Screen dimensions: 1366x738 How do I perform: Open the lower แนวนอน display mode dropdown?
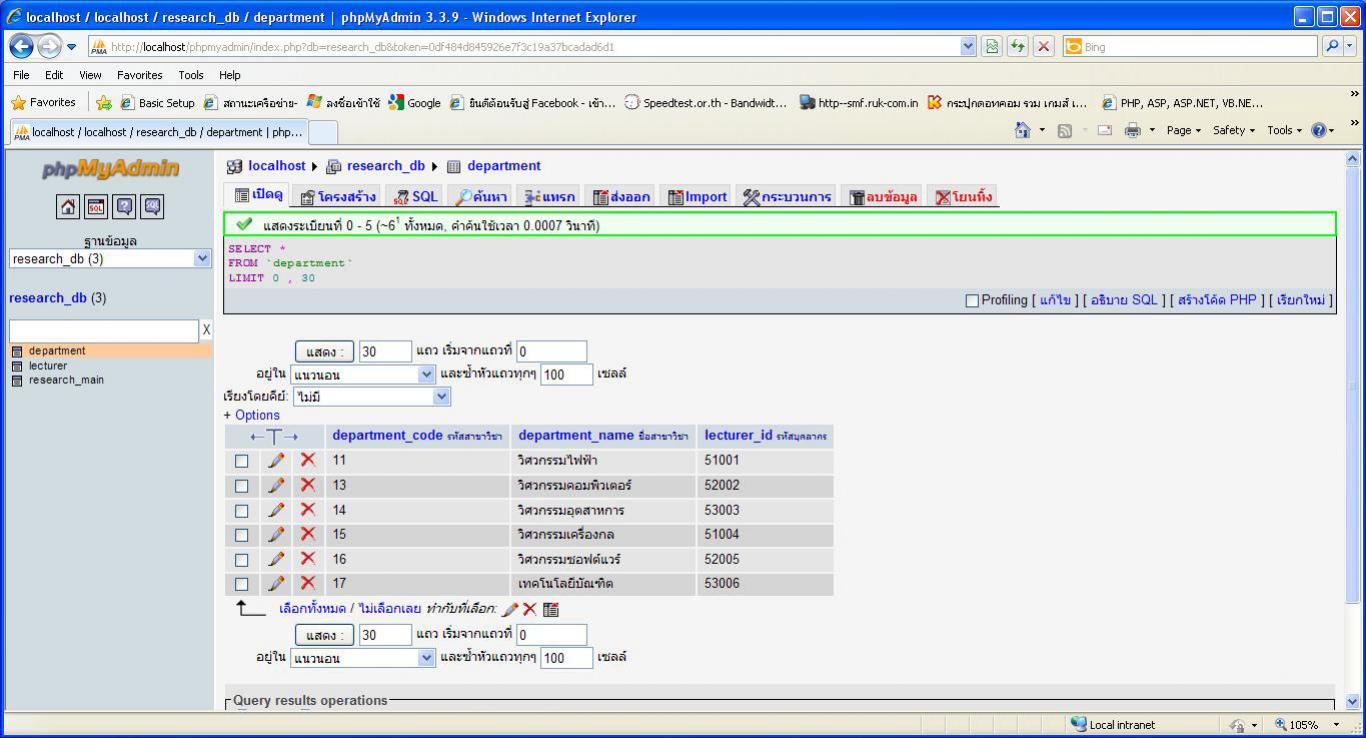[363, 658]
